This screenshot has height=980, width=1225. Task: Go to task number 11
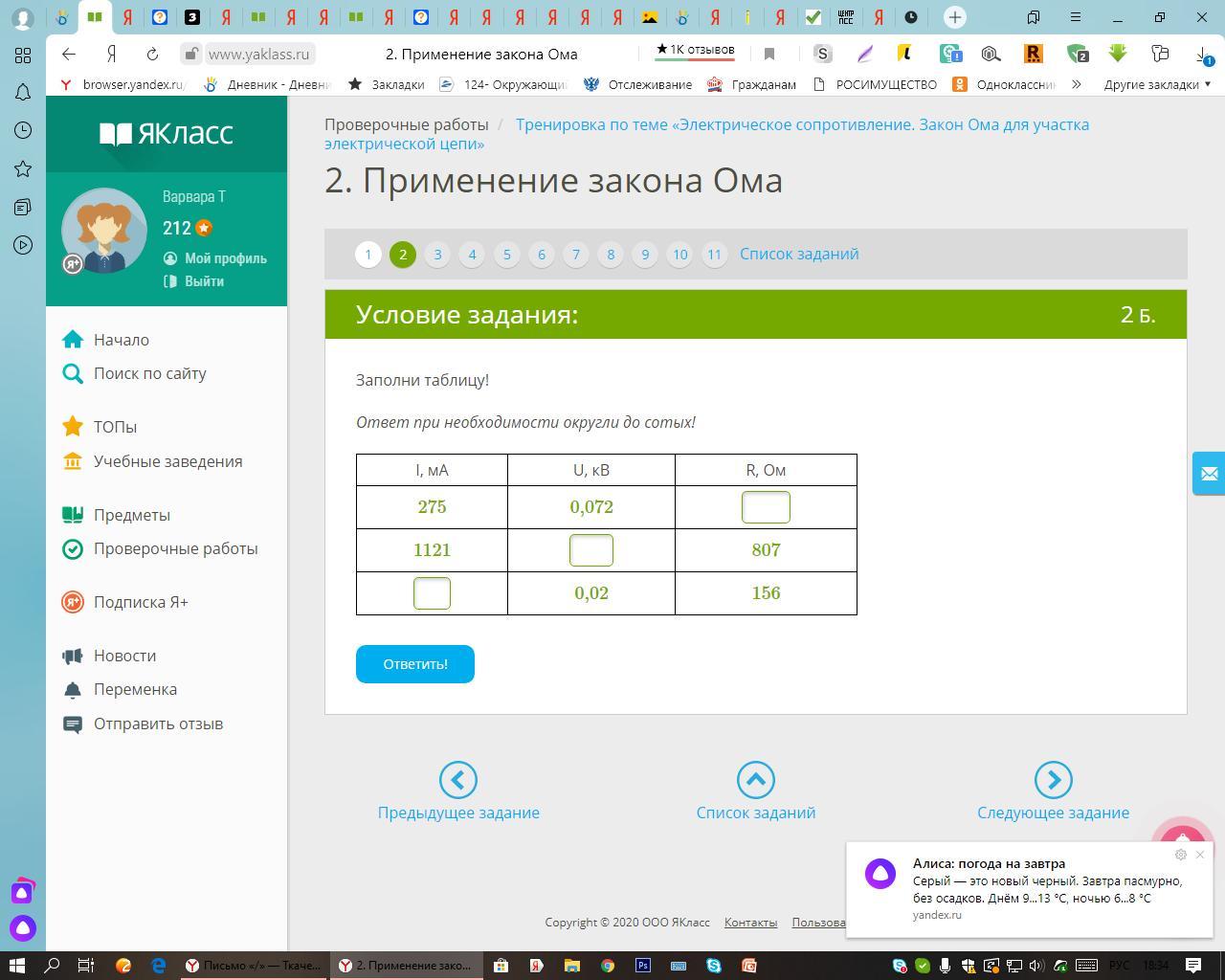(x=714, y=255)
